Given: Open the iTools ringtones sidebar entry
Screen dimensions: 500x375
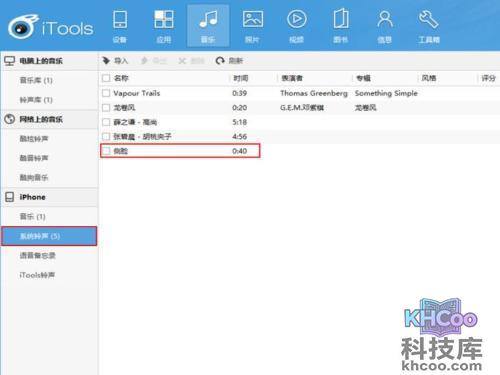Looking at the screenshot, I should point(37,275).
